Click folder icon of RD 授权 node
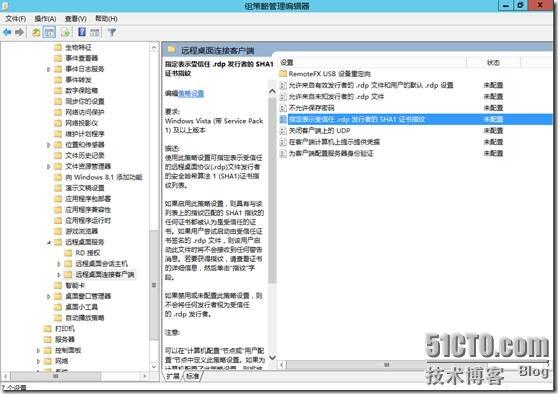Image resolution: width=558 pixels, height=394 pixels. (x=68, y=253)
